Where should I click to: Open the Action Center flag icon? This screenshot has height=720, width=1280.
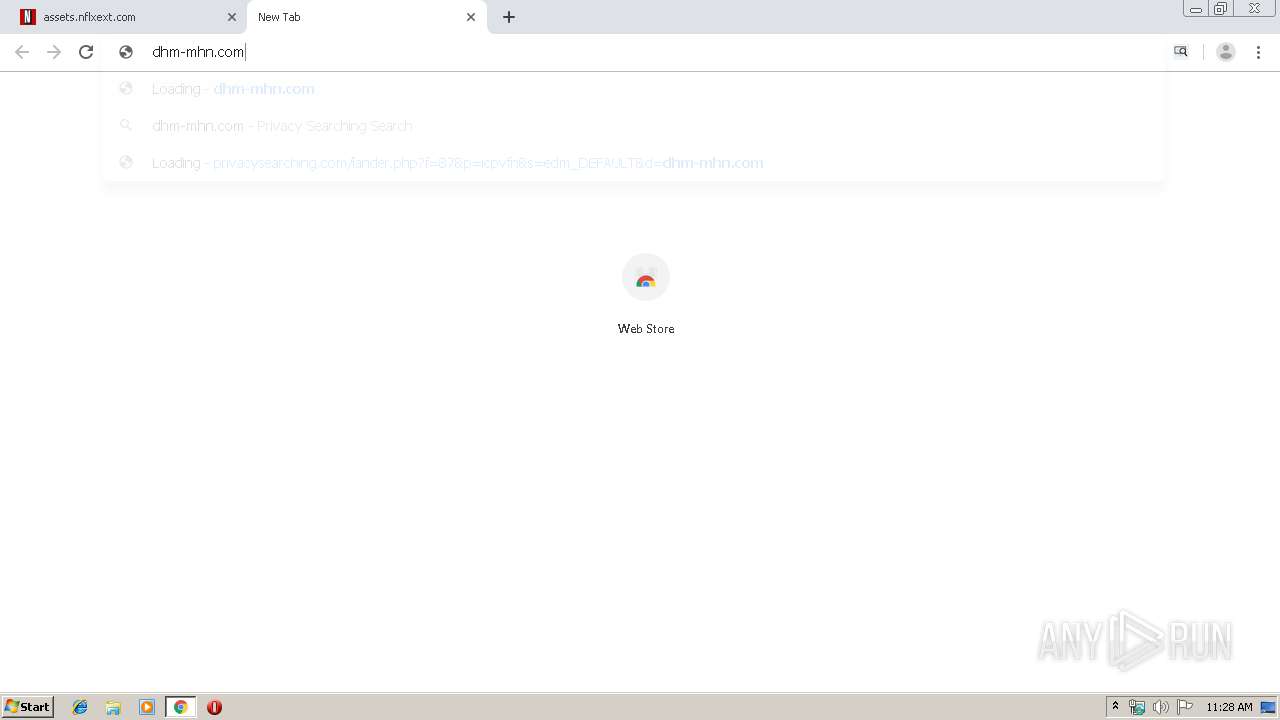pos(1185,707)
